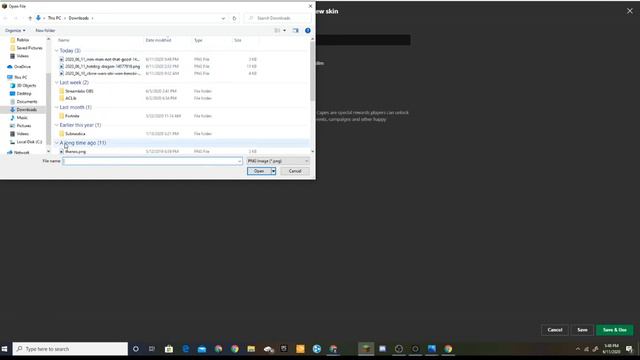This screenshot has width=640, height=360.
Task: Click Downloads in address breadcrumb
Action: [x=78, y=18]
